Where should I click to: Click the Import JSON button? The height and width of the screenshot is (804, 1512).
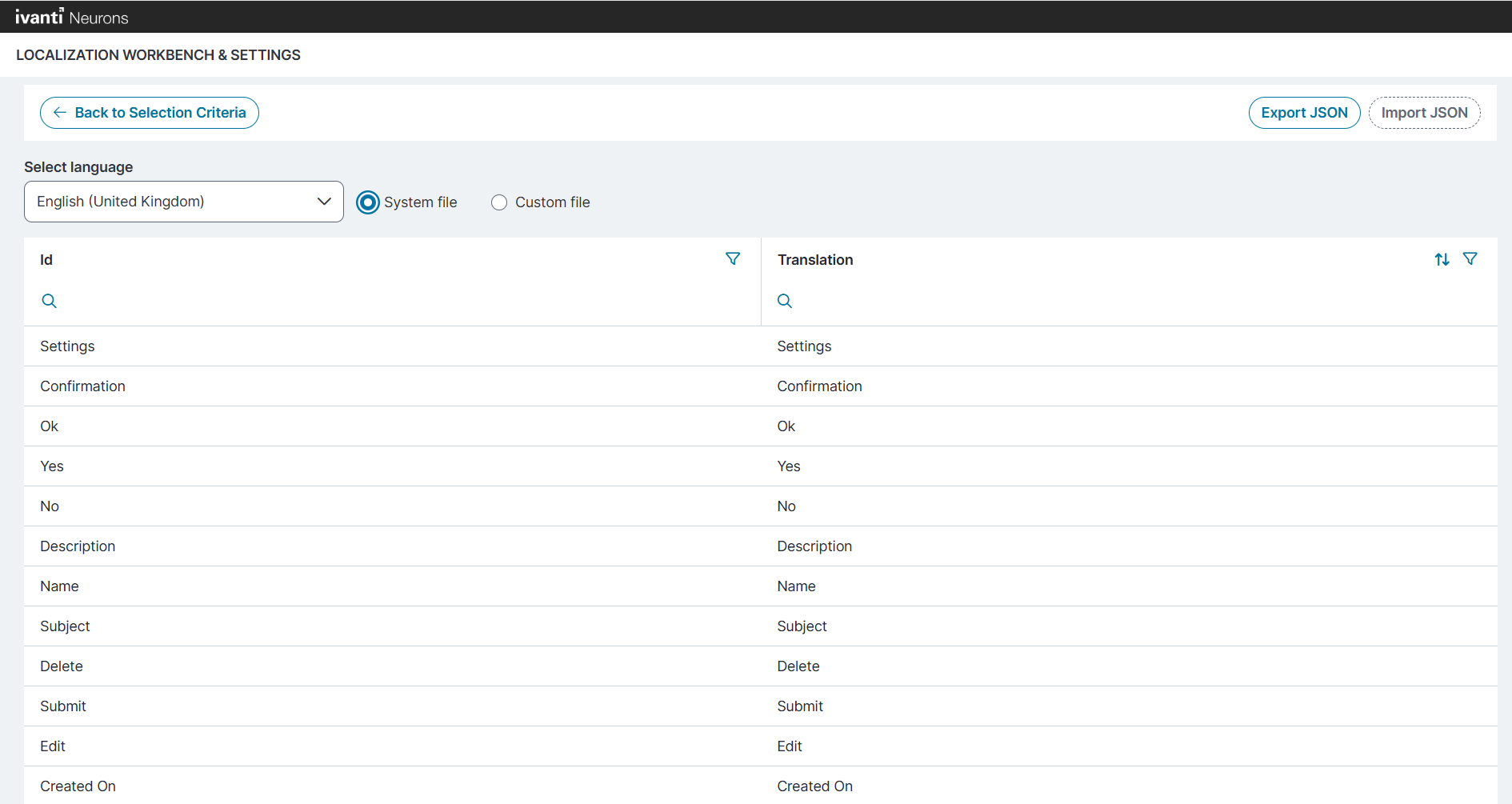point(1424,113)
